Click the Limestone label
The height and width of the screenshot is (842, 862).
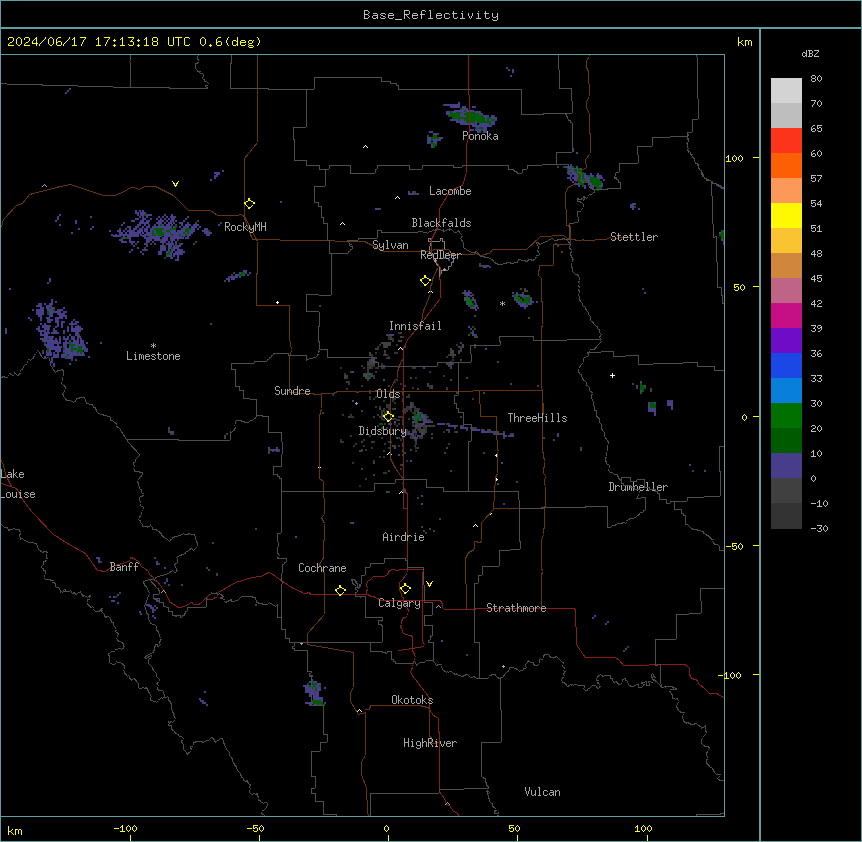(153, 356)
